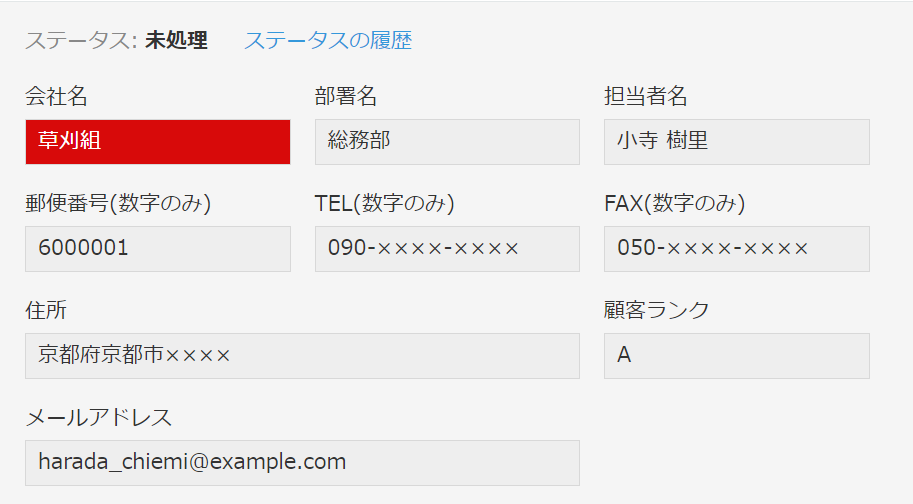This screenshot has height=504, width=913.
Task: Click the 会社名 label
Action: (x=56, y=96)
